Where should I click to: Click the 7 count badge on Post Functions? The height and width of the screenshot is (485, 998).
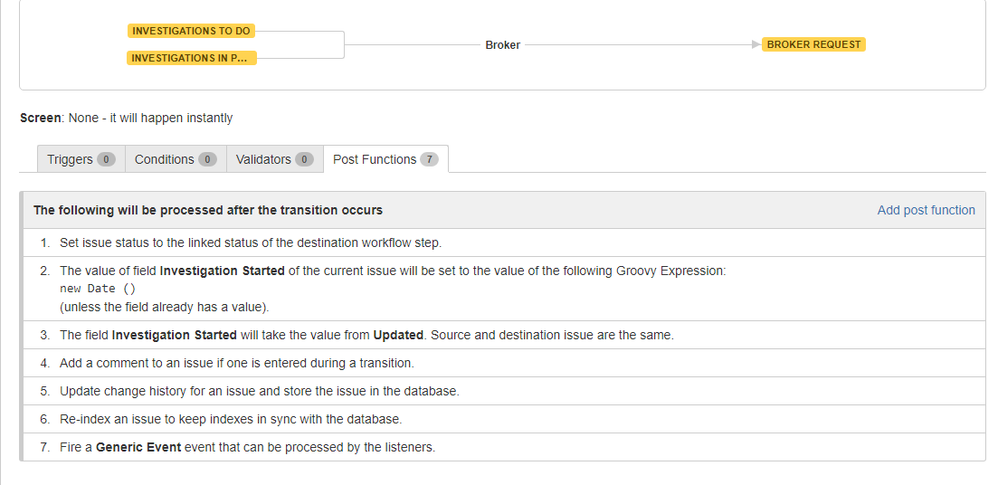tap(429, 160)
